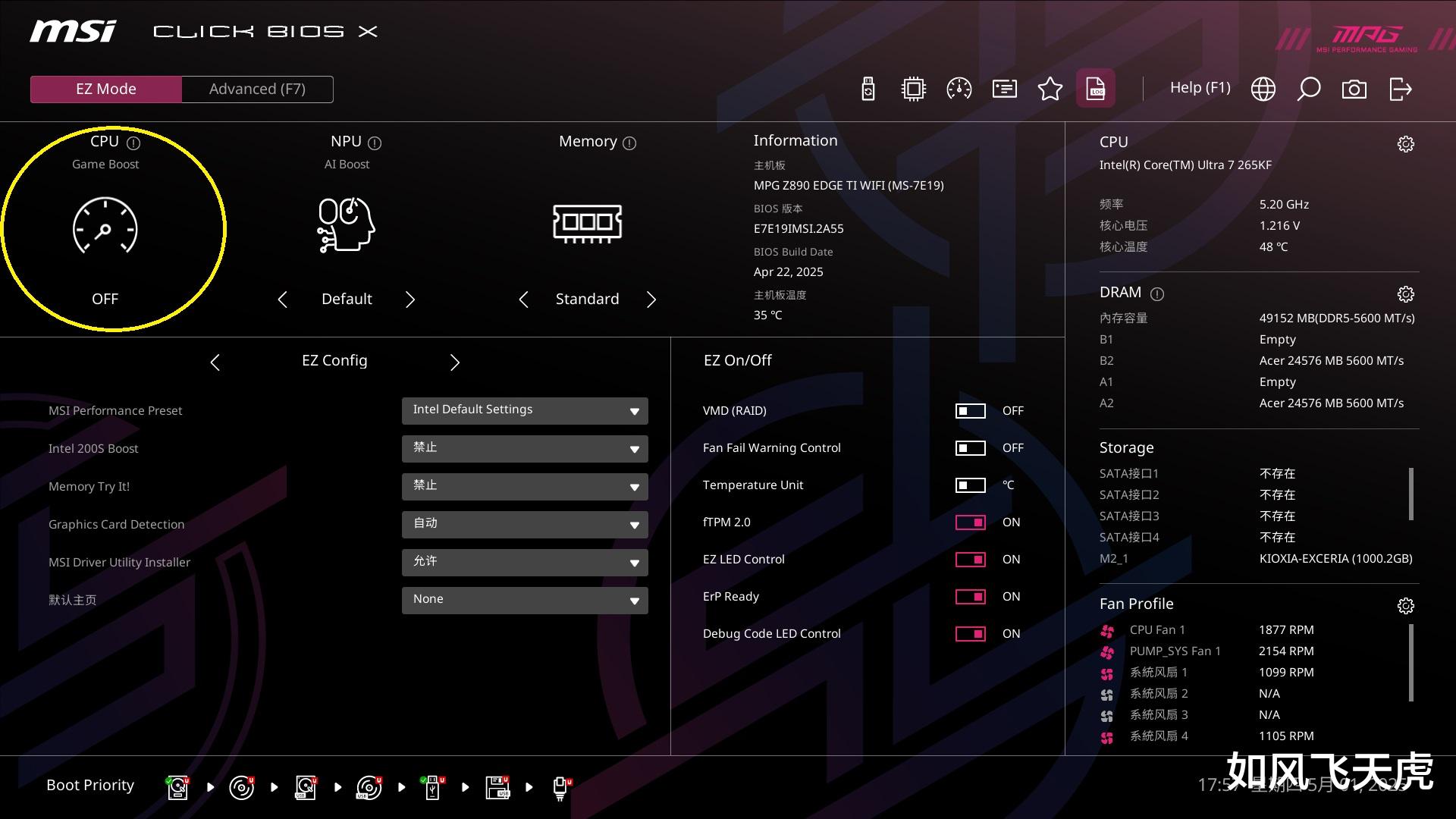Screen dimensions: 1456x819
Task: Switch to the Advanced (F7) tab
Action: (x=258, y=89)
